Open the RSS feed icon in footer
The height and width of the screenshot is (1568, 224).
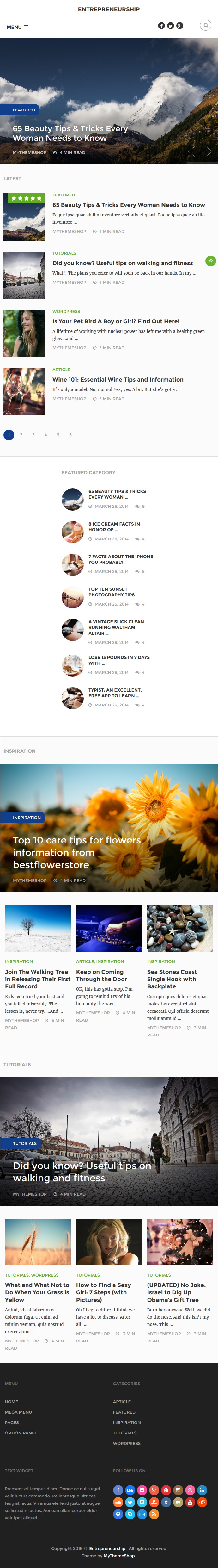click(x=154, y=1514)
